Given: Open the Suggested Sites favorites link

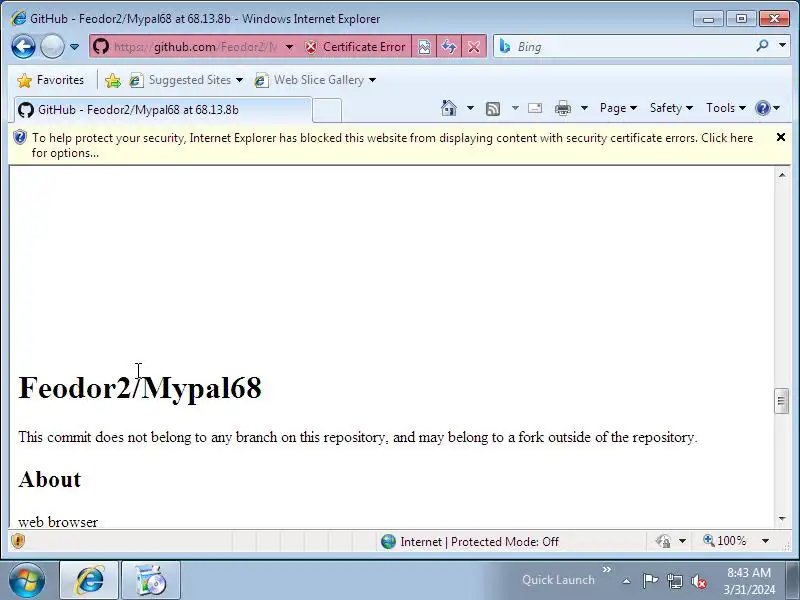Looking at the screenshot, I should tap(186, 80).
